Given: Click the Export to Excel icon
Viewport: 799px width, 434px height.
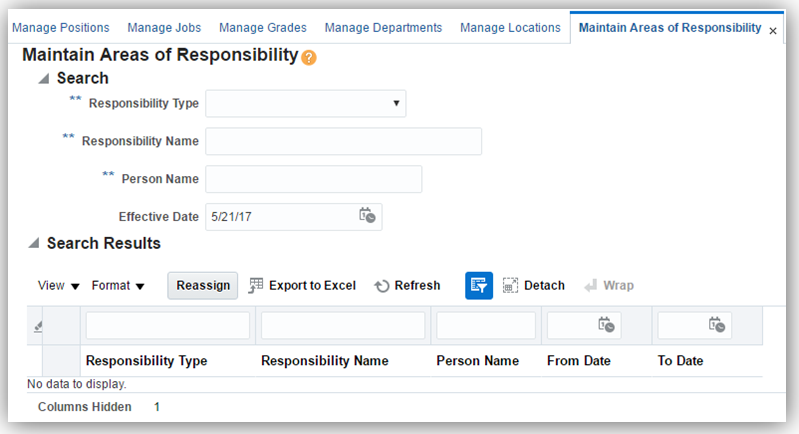Looking at the screenshot, I should click(256, 285).
